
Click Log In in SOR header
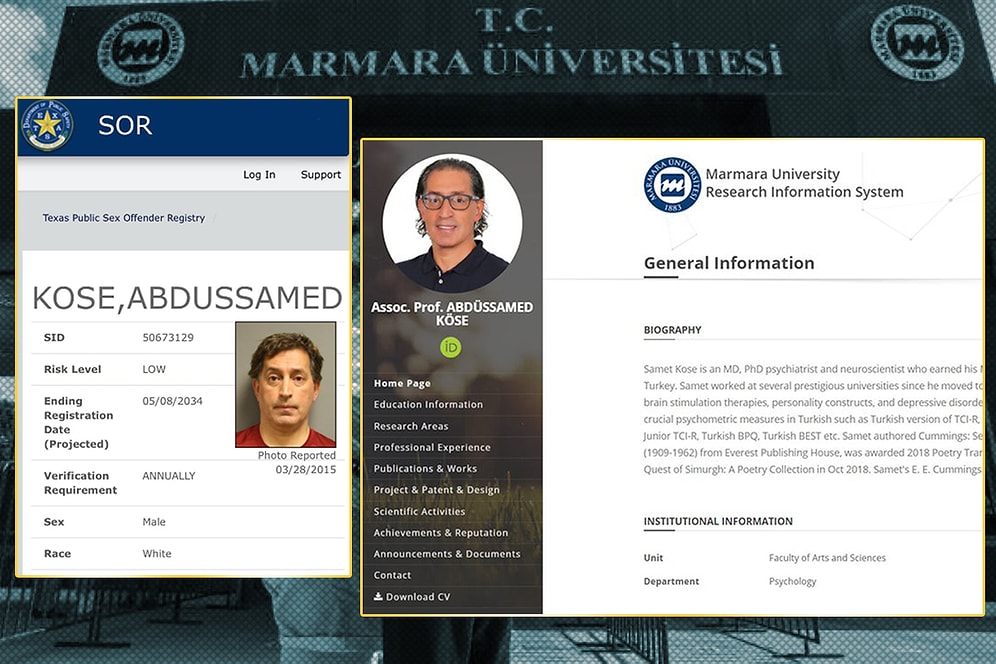259,174
